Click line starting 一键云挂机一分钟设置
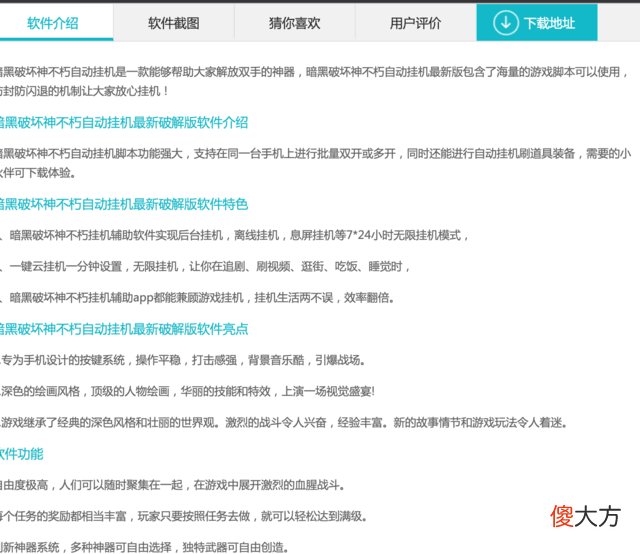640x554 pixels. pos(205,267)
